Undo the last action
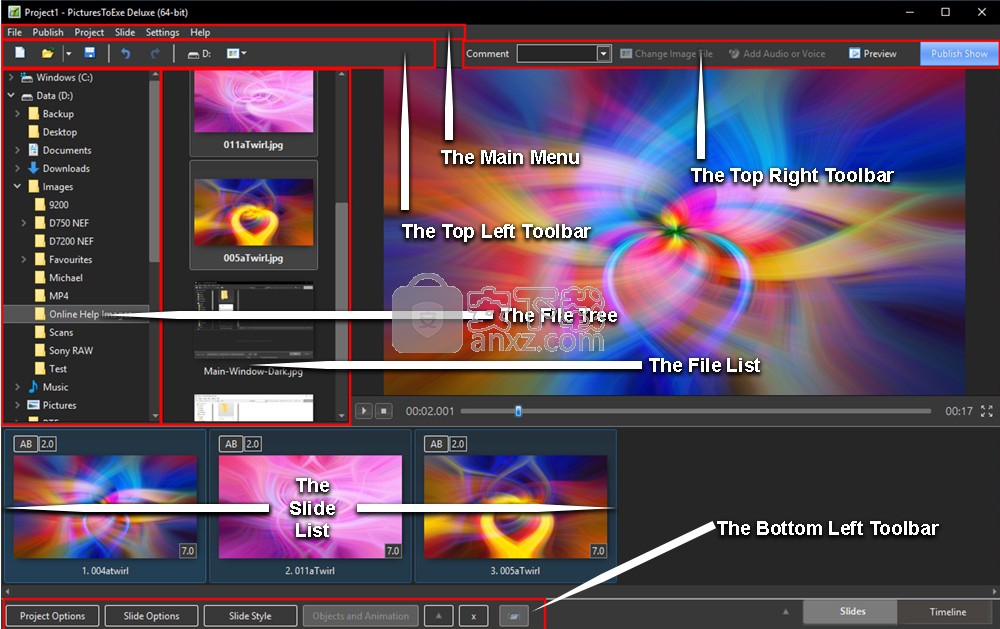Image resolution: width=1000 pixels, height=629 pixels. [x=126, y=54]
